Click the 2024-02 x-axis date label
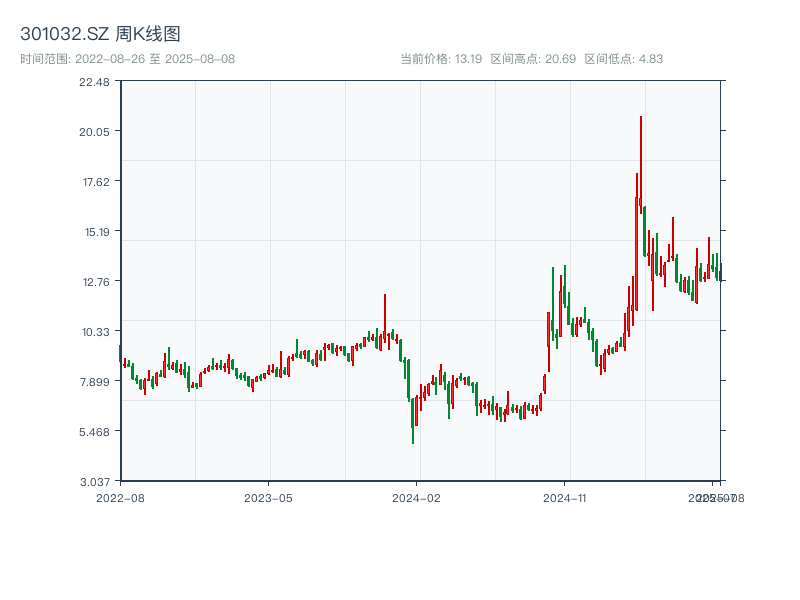800x600 pixels. [417, 497]
